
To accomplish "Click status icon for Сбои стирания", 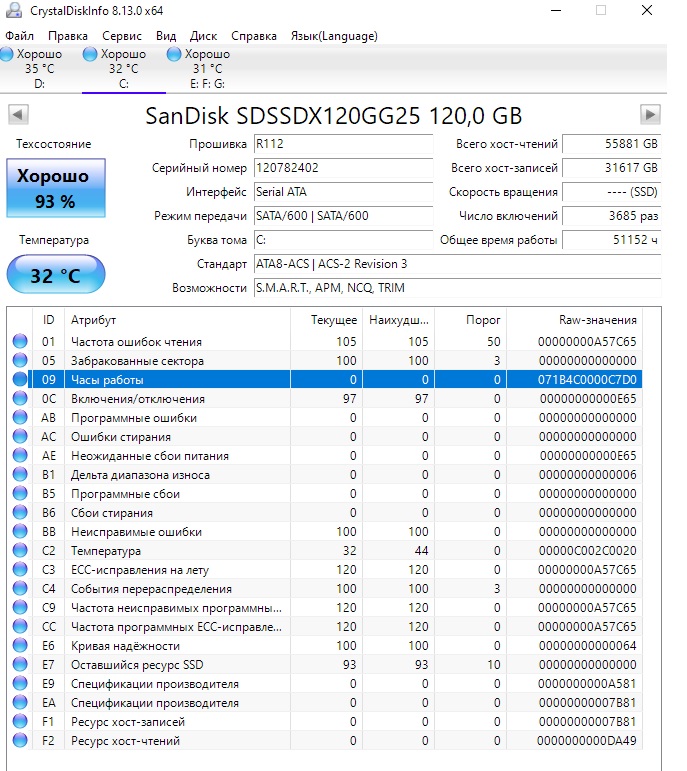I will click(x=20, y=512).
